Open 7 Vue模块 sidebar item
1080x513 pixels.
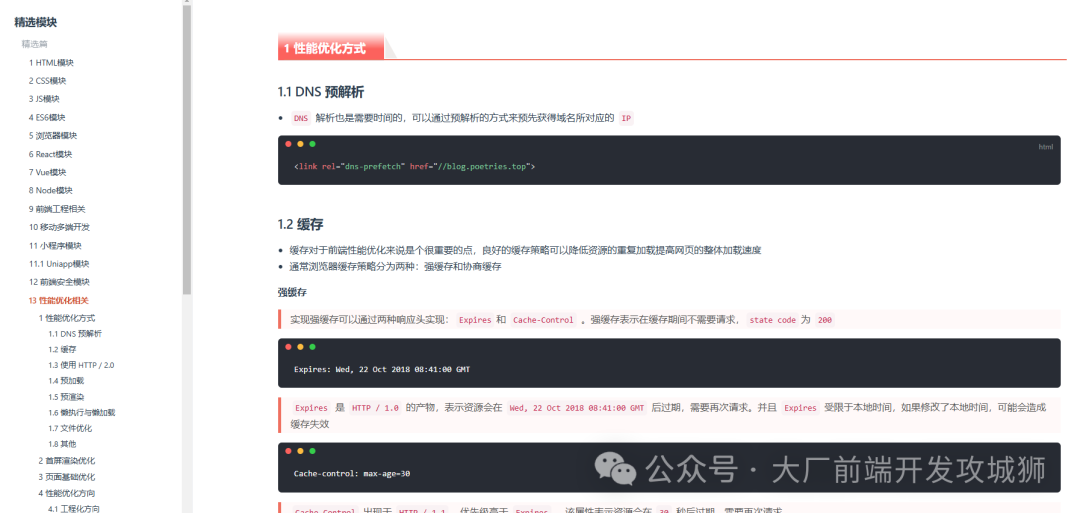coord(48,172)
